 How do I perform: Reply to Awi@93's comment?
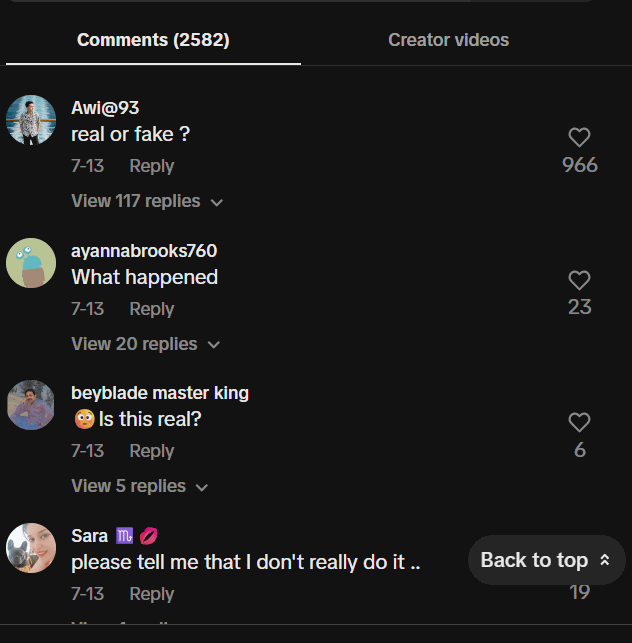click(x=151, y=166)
